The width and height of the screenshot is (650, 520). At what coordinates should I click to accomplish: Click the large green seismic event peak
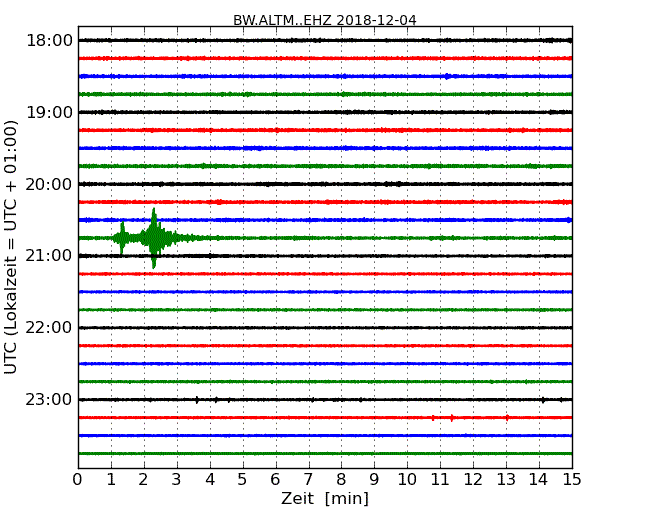click(154, 238)
